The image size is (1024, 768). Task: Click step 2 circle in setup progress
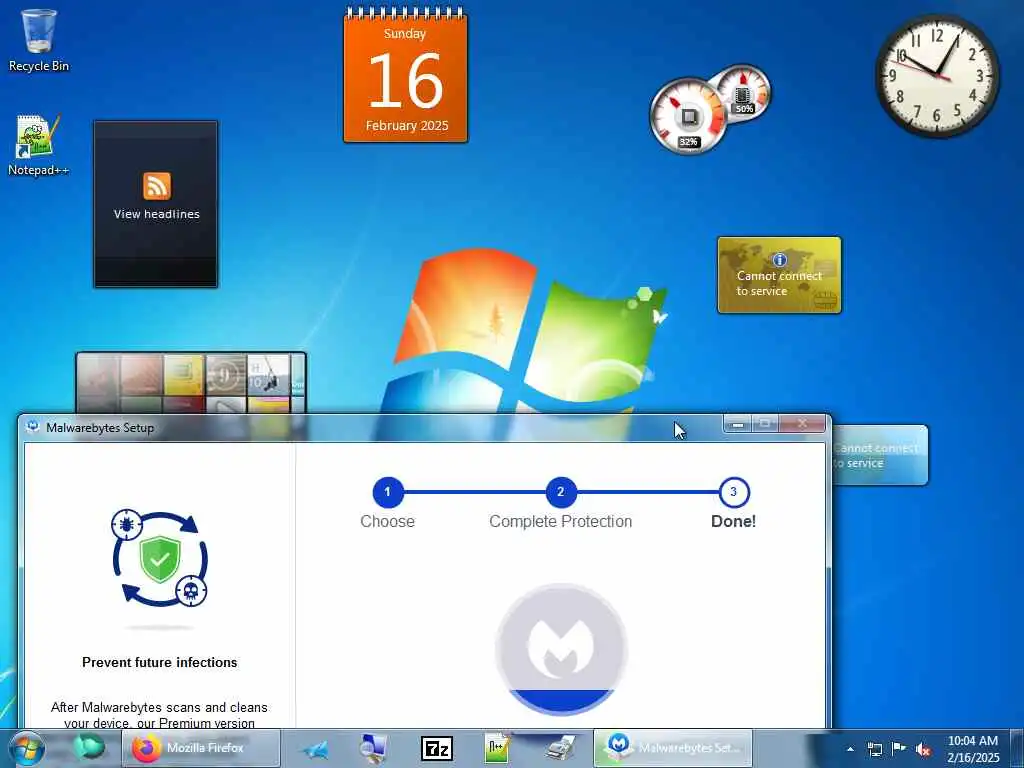click(x=561, y=492)
